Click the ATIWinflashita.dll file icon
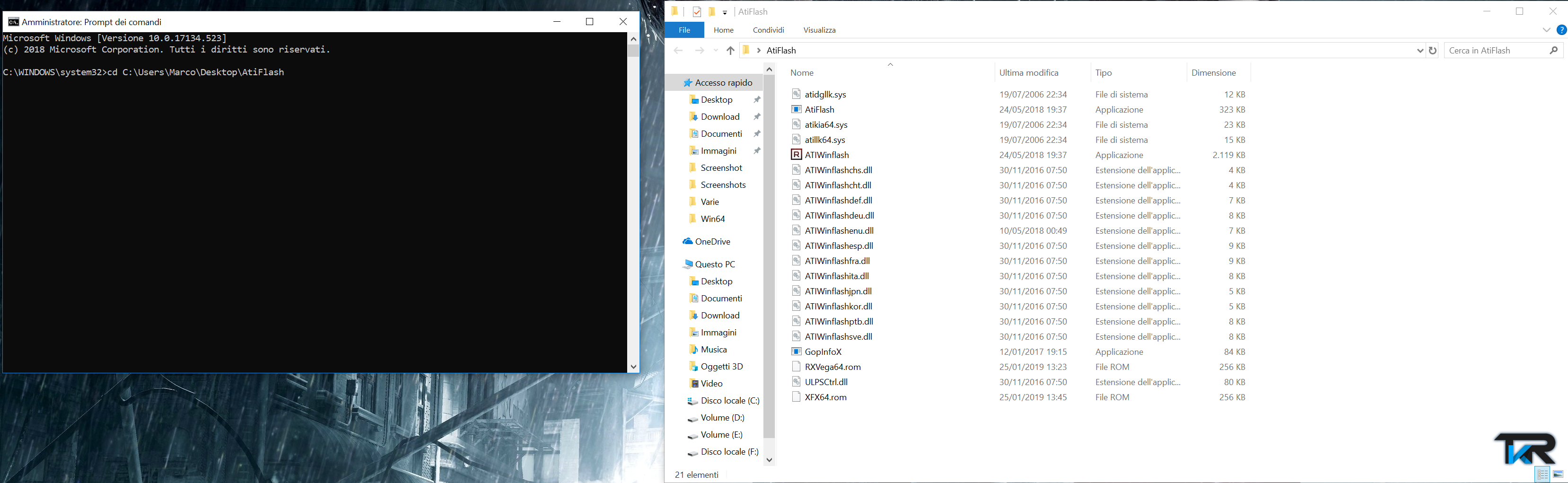 tap(796, 276)
